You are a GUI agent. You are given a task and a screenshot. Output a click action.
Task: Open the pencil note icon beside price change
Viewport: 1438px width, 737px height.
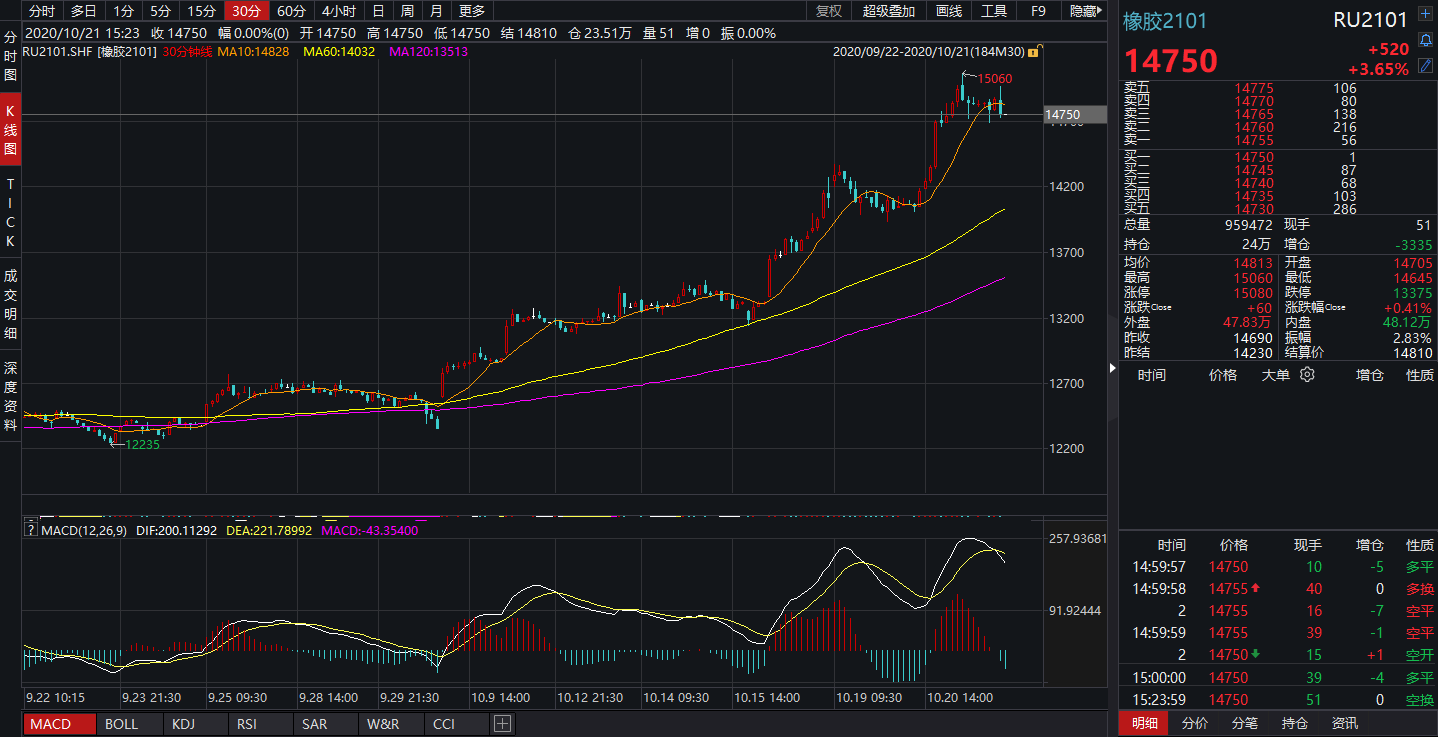click(x=1425, y=68)
